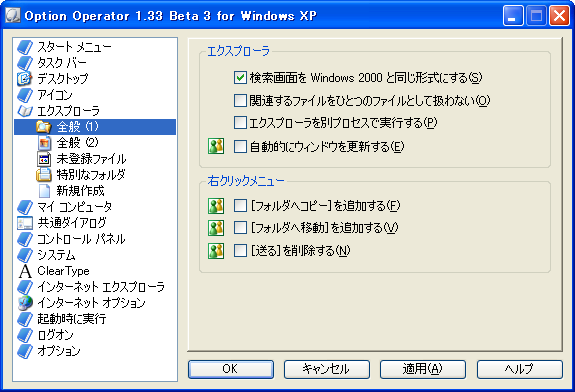Screen dimensions: 575x392
Task: Select アイコン in the tree
Action: [x=55, y=95]
